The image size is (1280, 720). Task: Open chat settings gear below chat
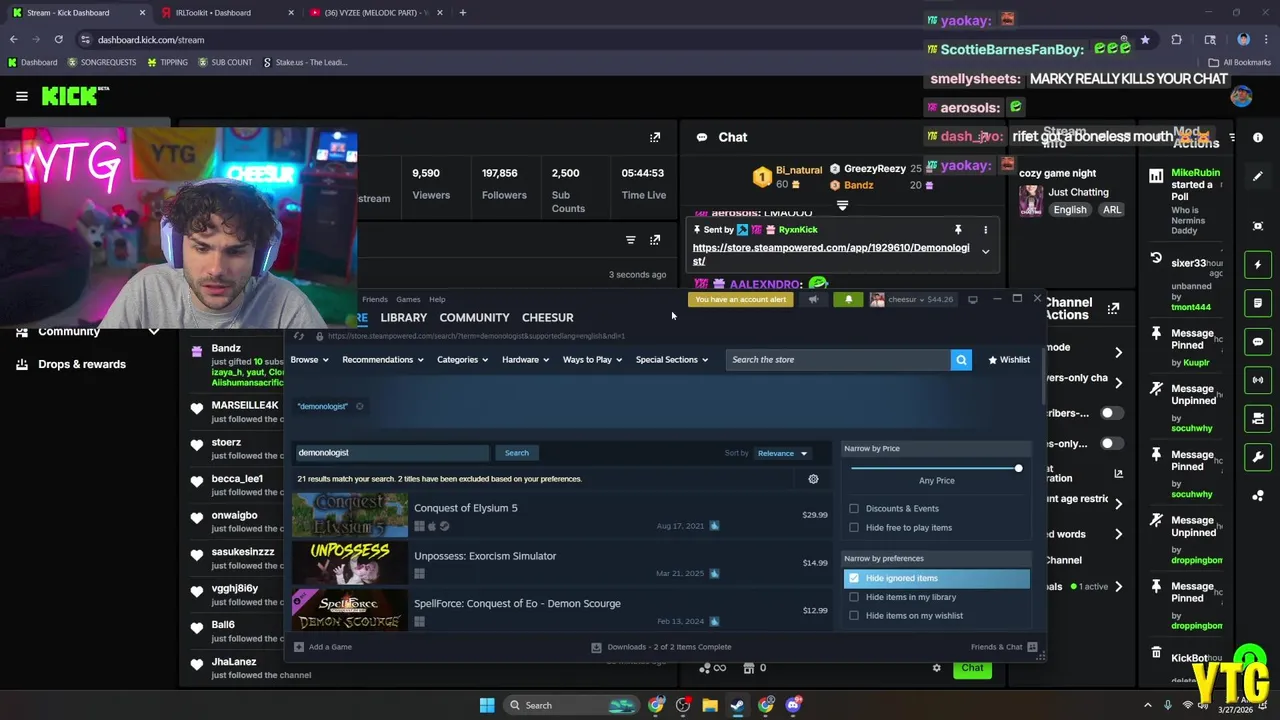pyautogui.click(x=936, y=668)
